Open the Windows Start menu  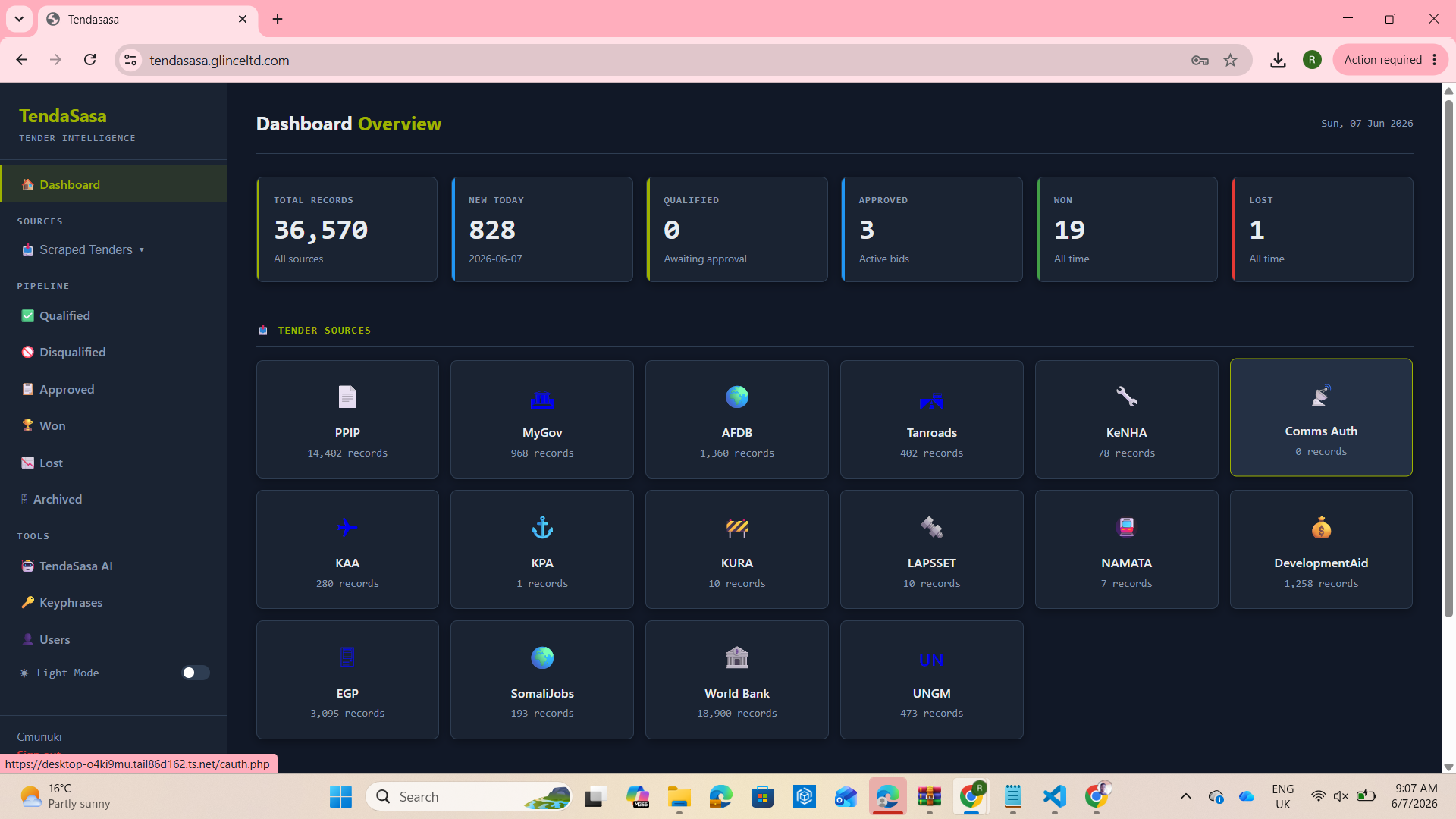pos(340,796)
